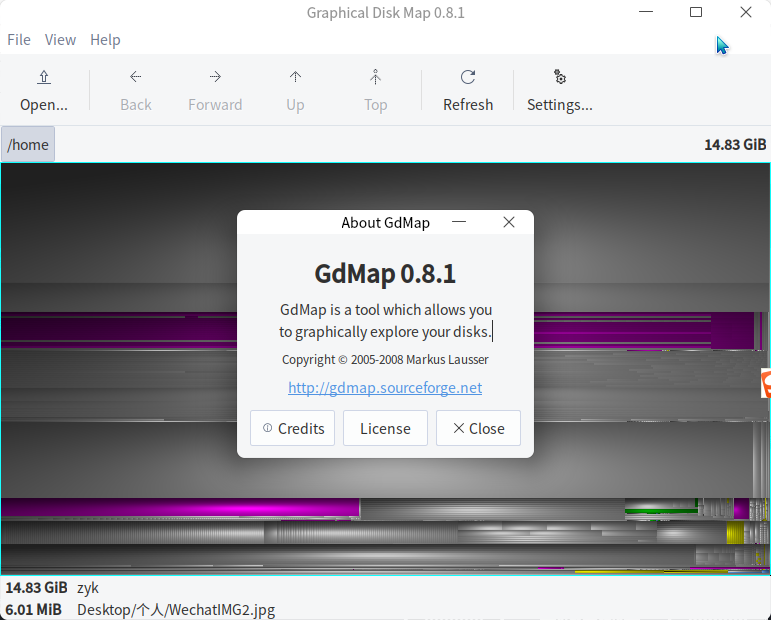Click the GdMap 0.8.1 heading

tap(385, 274)
